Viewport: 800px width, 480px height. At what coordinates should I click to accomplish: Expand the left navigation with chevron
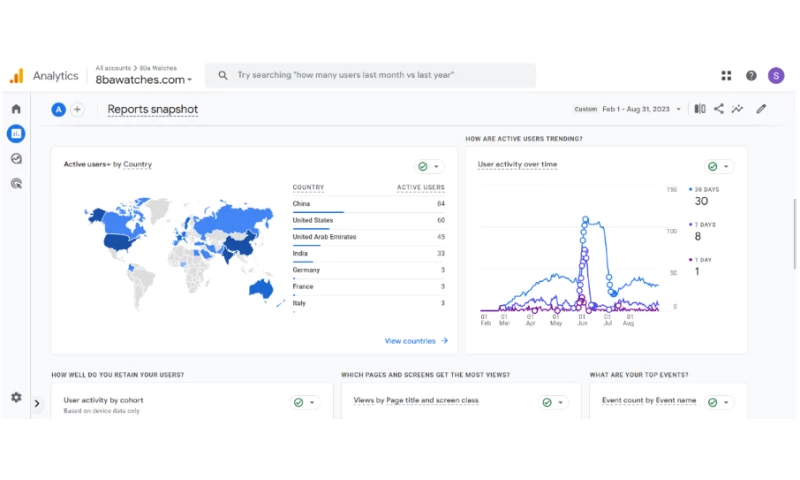(x=37, y=403)
